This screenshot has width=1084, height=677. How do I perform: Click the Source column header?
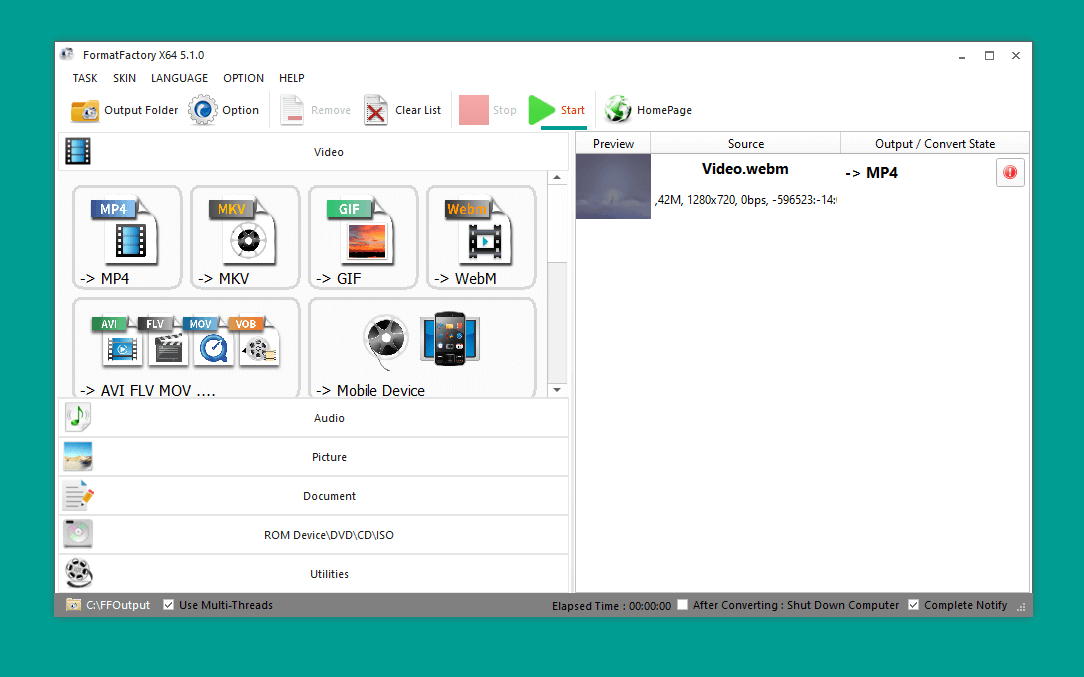(x=745, y=143)
